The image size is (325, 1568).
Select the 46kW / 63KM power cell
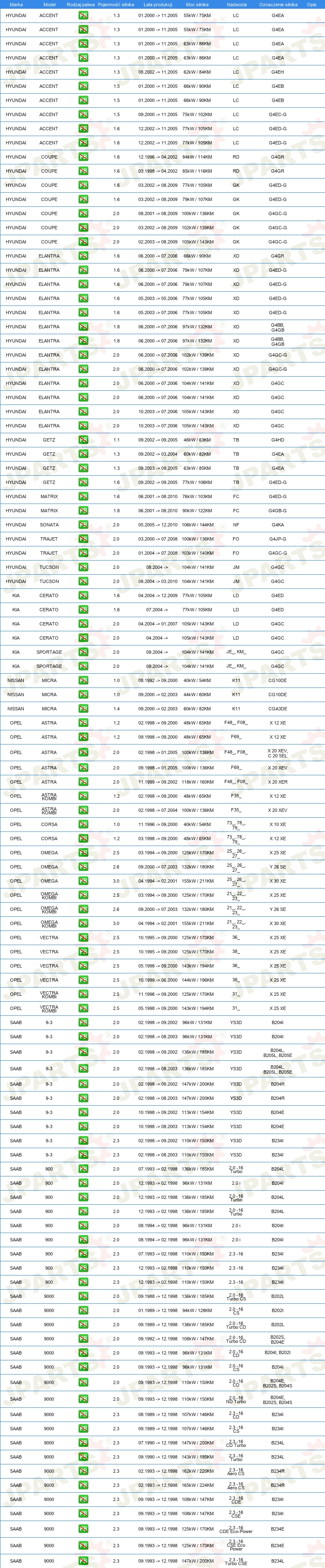tap(197, 439)
